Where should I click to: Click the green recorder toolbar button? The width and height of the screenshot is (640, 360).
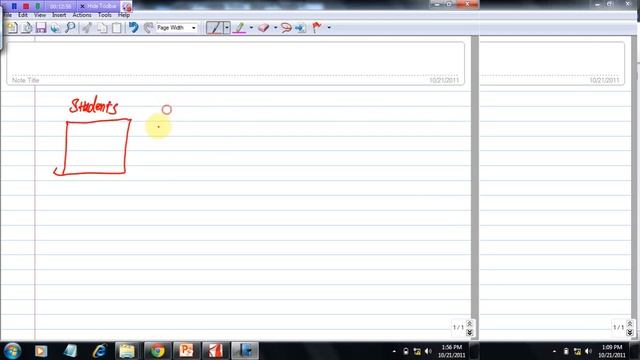pos(38,6)
